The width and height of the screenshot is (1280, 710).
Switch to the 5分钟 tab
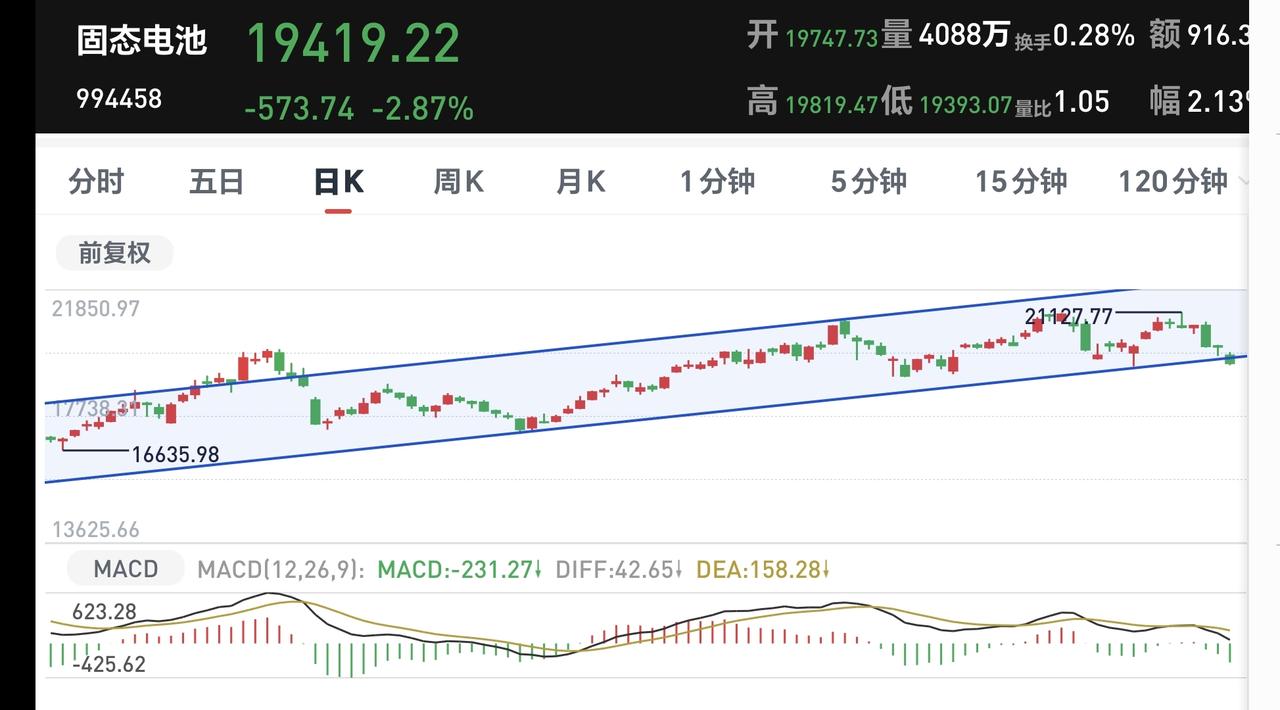tap(868, 182)
